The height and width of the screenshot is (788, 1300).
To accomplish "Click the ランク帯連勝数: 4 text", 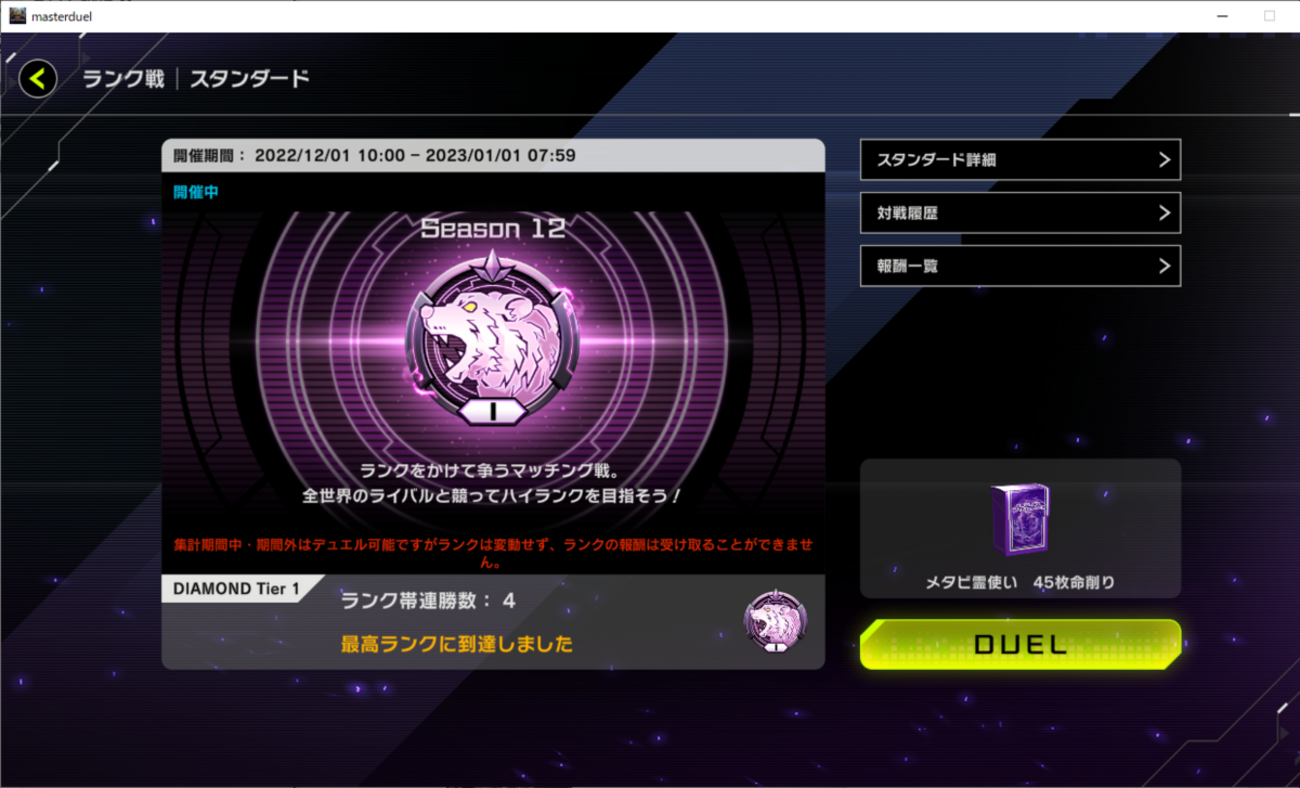I will click(x=428, y=601).
